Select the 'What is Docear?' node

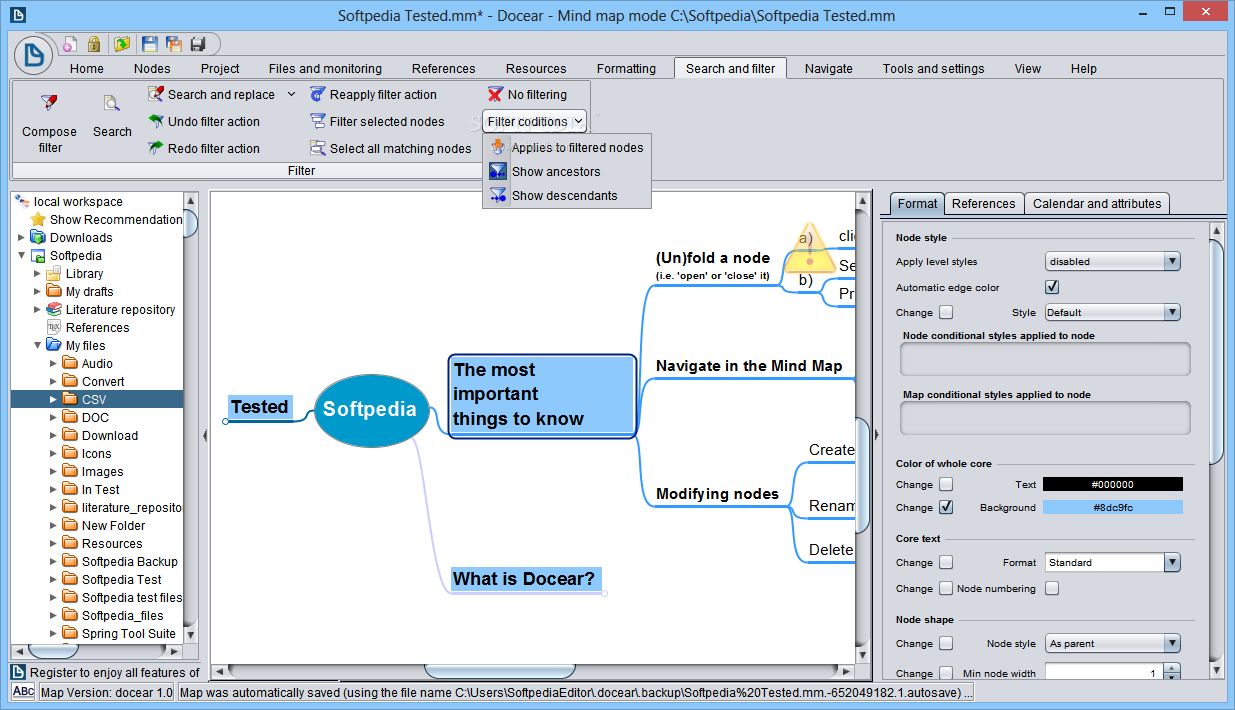(x=524, y=578)
